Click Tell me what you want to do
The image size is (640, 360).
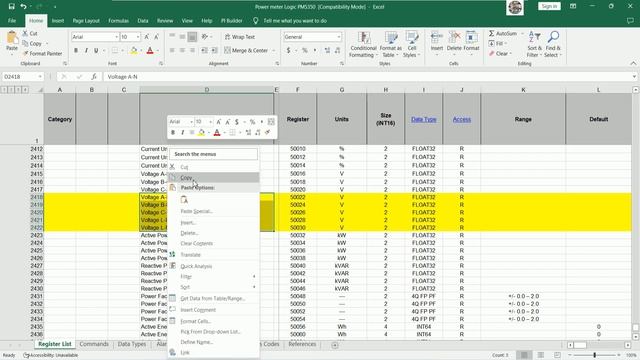pyautogui.click(x=295, y=21)
